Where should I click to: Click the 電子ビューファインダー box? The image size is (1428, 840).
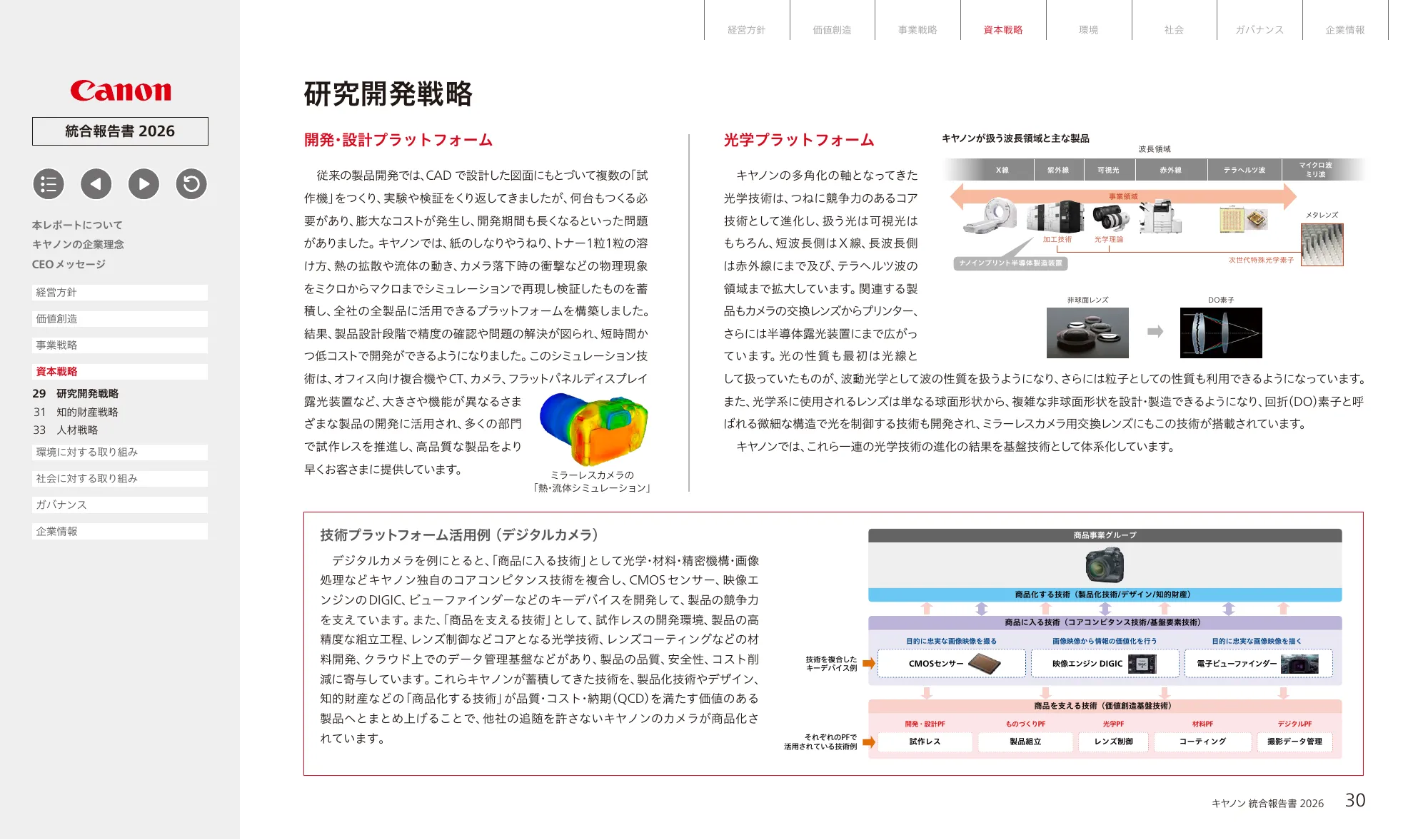point(1259,664)
